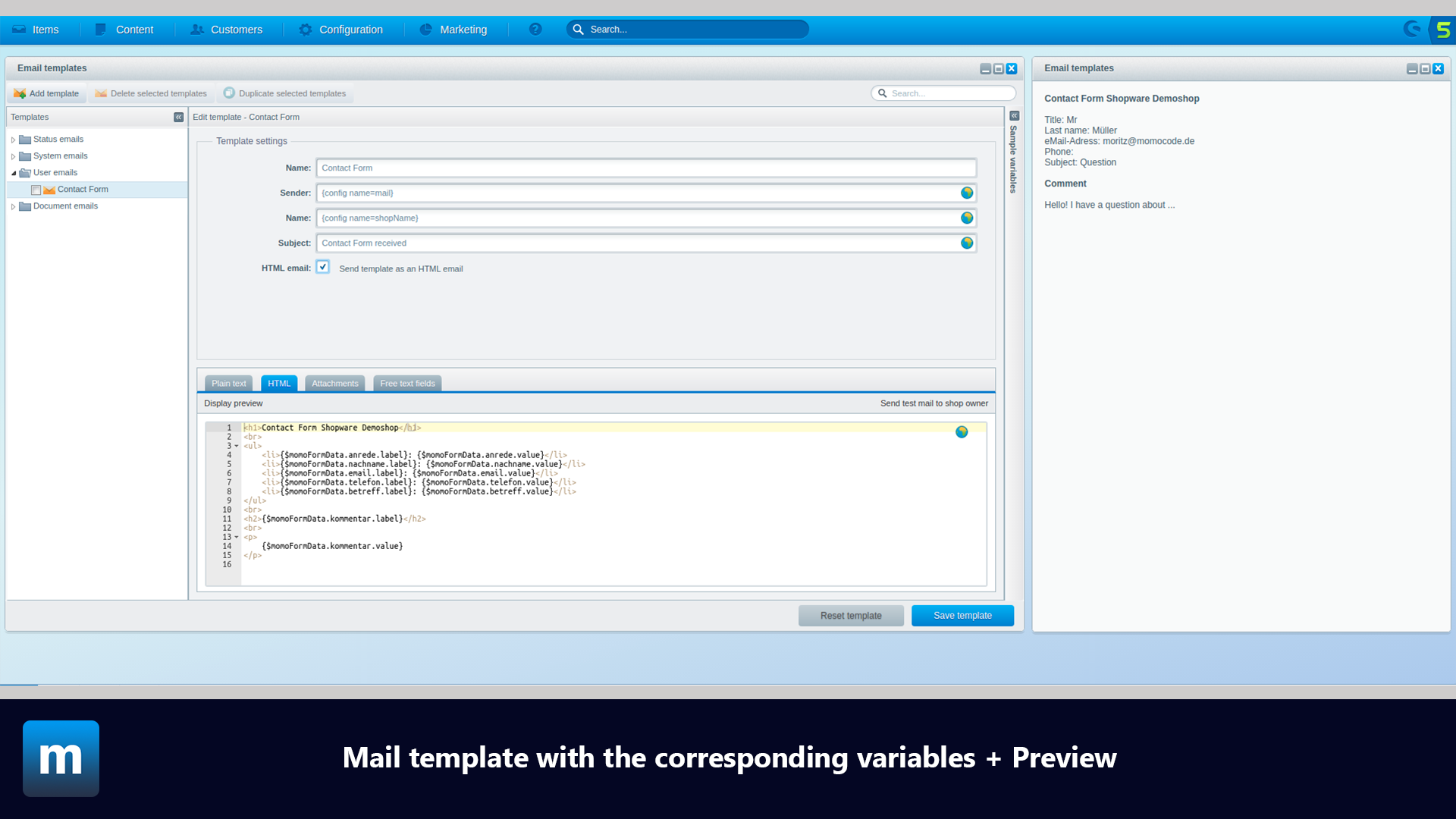Click Duplicate selected templates
The width and height of the screenshot is (1456, 819).
(x=284, y=93)
